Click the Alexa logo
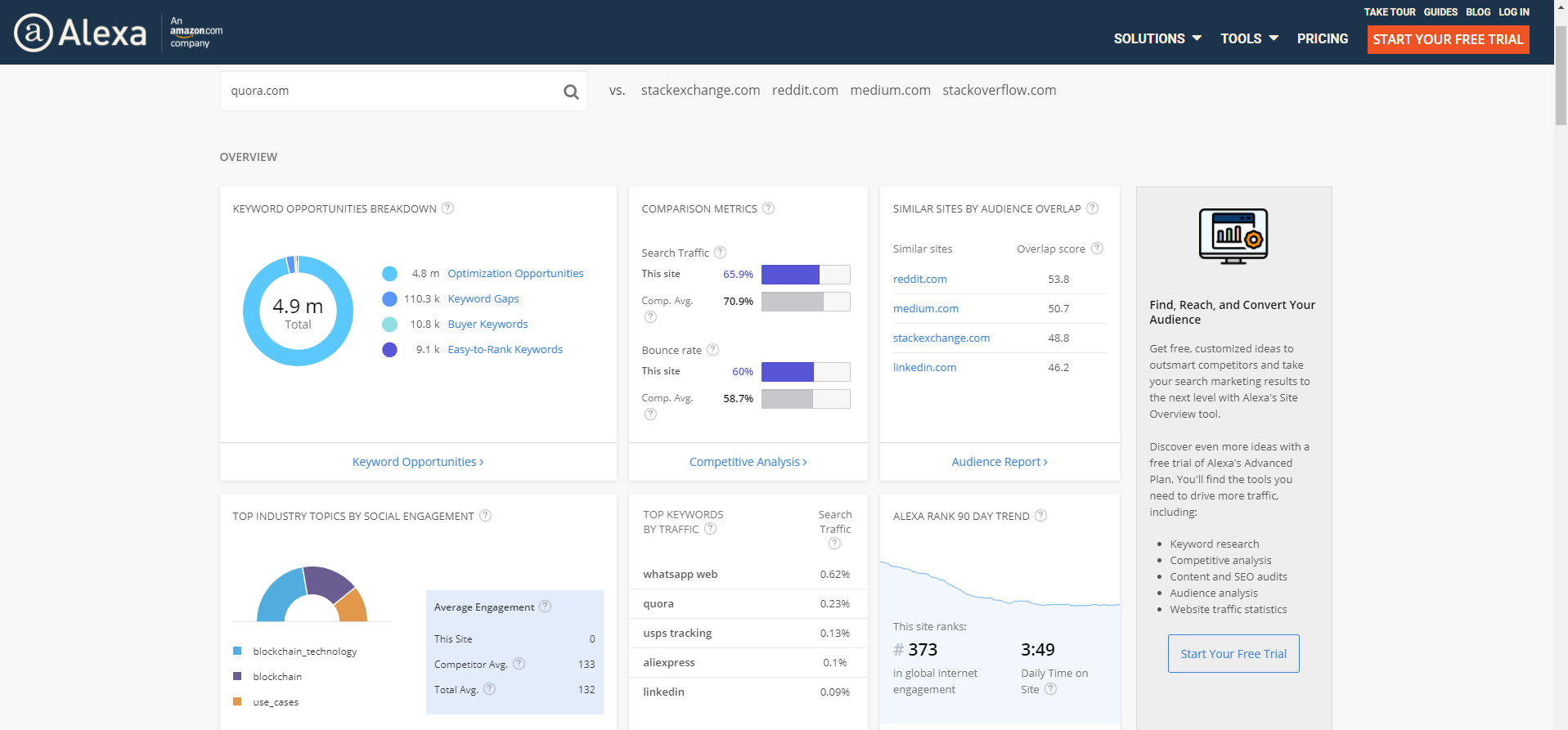 80,33
